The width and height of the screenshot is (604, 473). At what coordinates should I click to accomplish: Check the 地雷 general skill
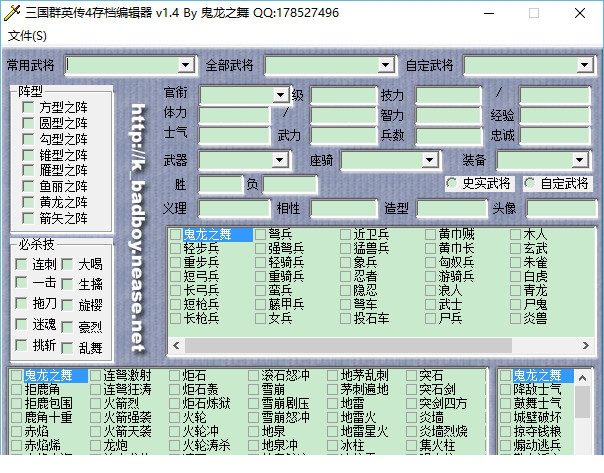[x=332, y=403]
